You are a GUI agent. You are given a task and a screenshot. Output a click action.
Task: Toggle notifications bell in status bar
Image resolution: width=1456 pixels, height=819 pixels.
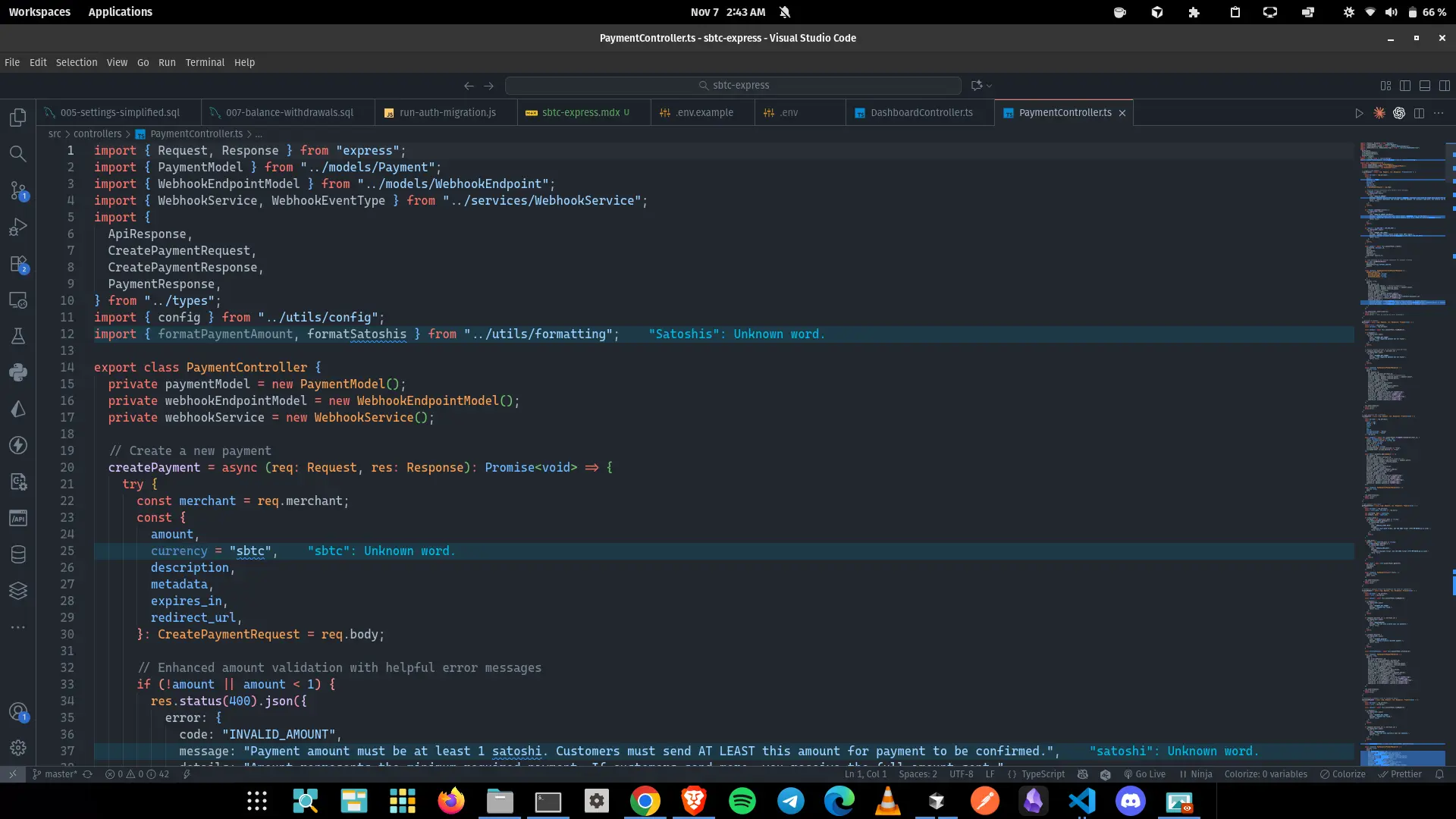pos(1439,774)
